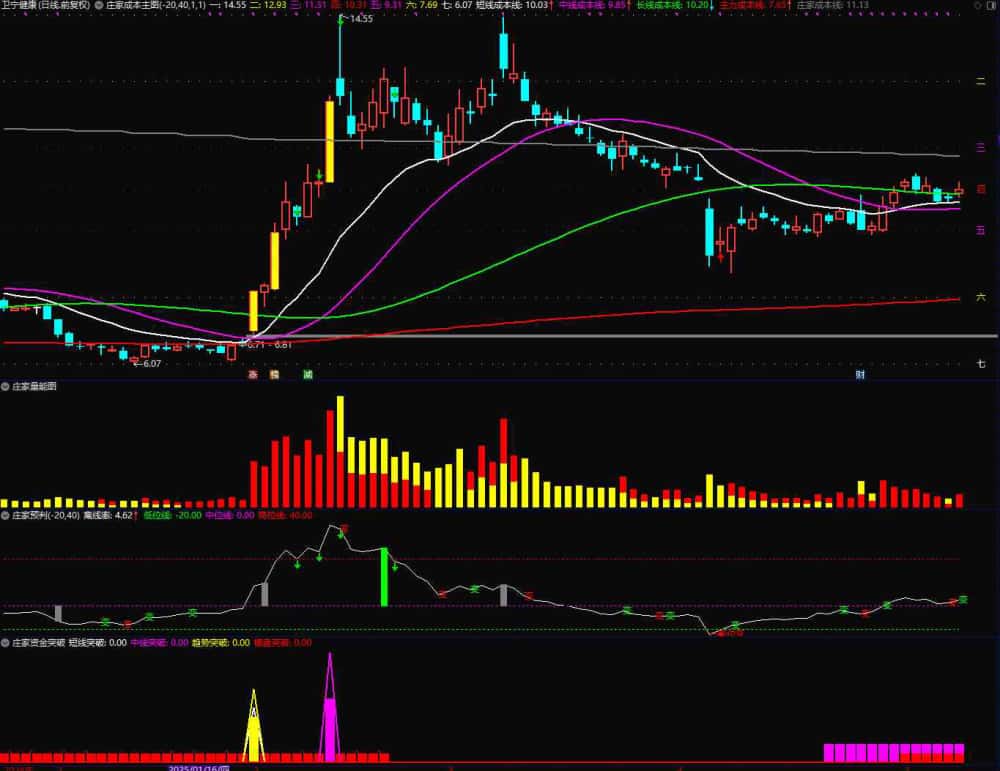Click the 财 event marker below candles
Screen dimensions: 1000x771
[860, 375]
